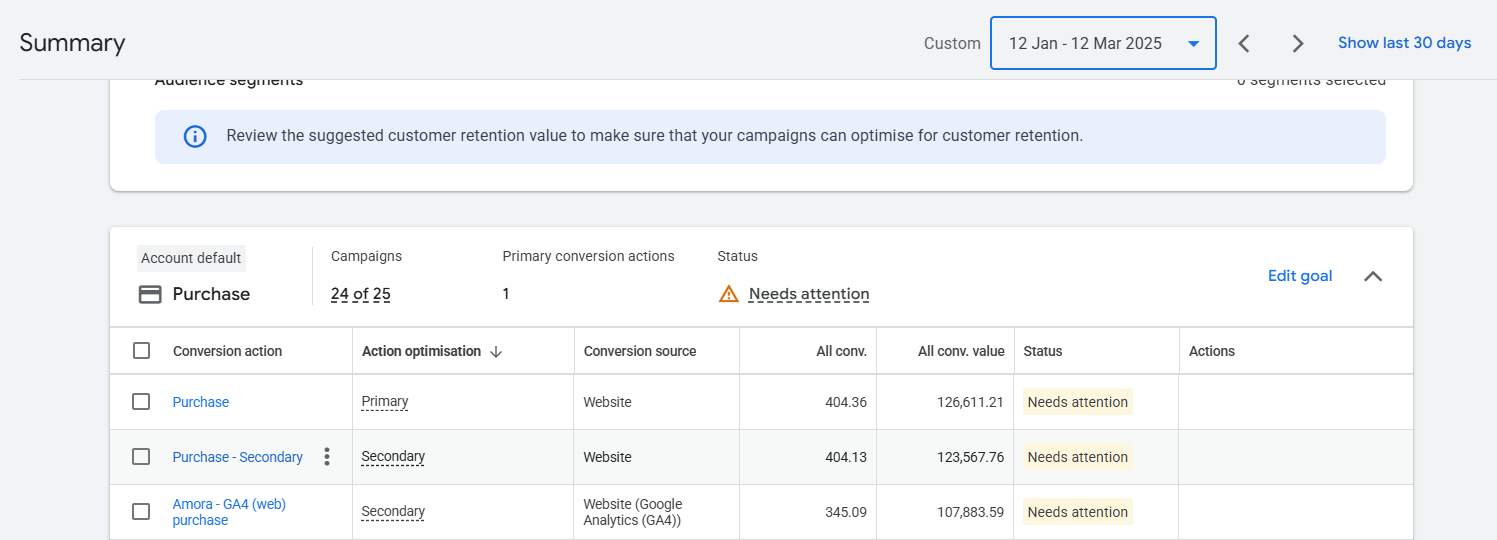
Task: Click Needs attention badge in Purchase row
Action: pyautogui.click(x=1078, y=402)
